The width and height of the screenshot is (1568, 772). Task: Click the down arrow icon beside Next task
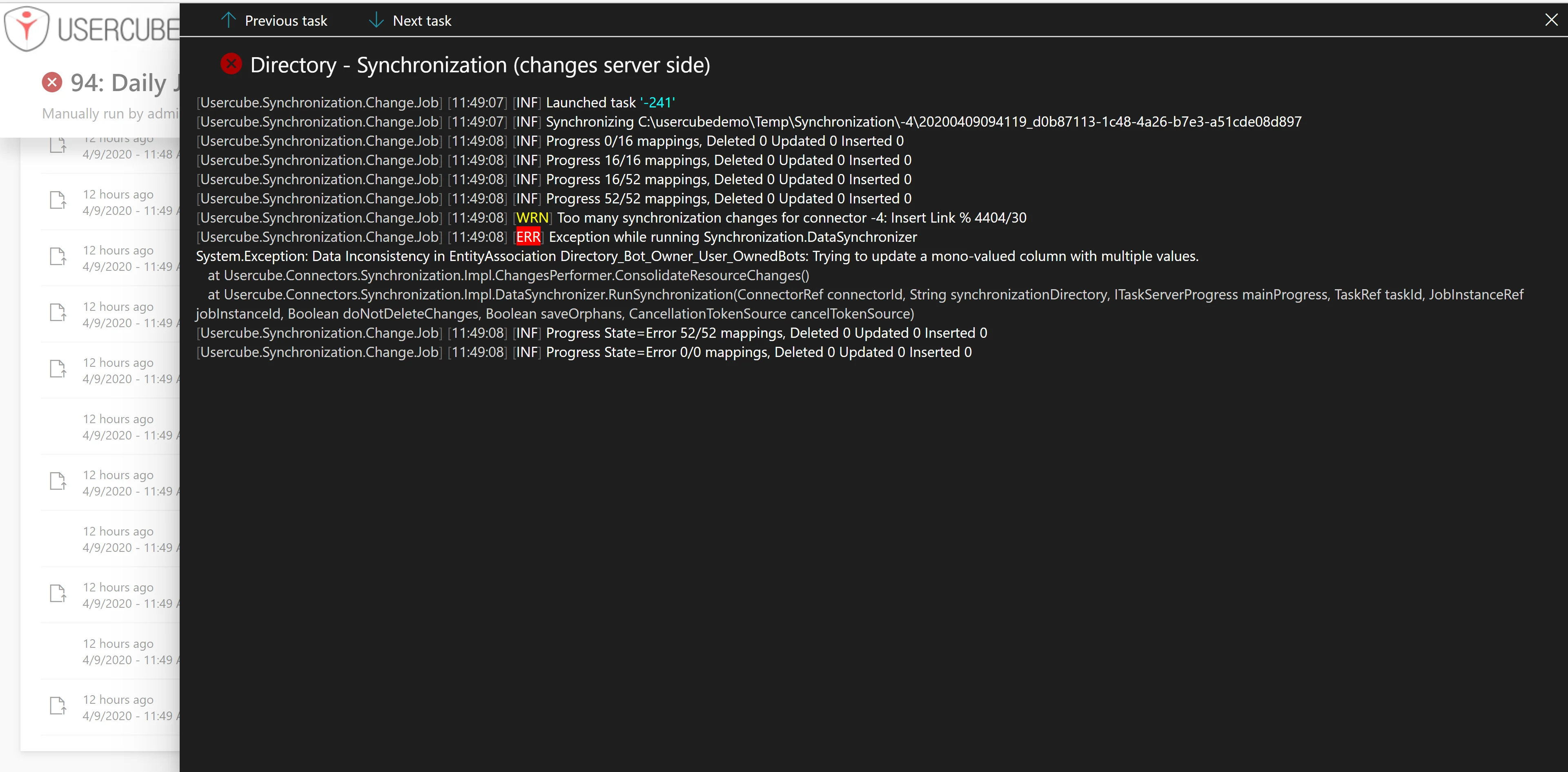(x=376, y=20)
